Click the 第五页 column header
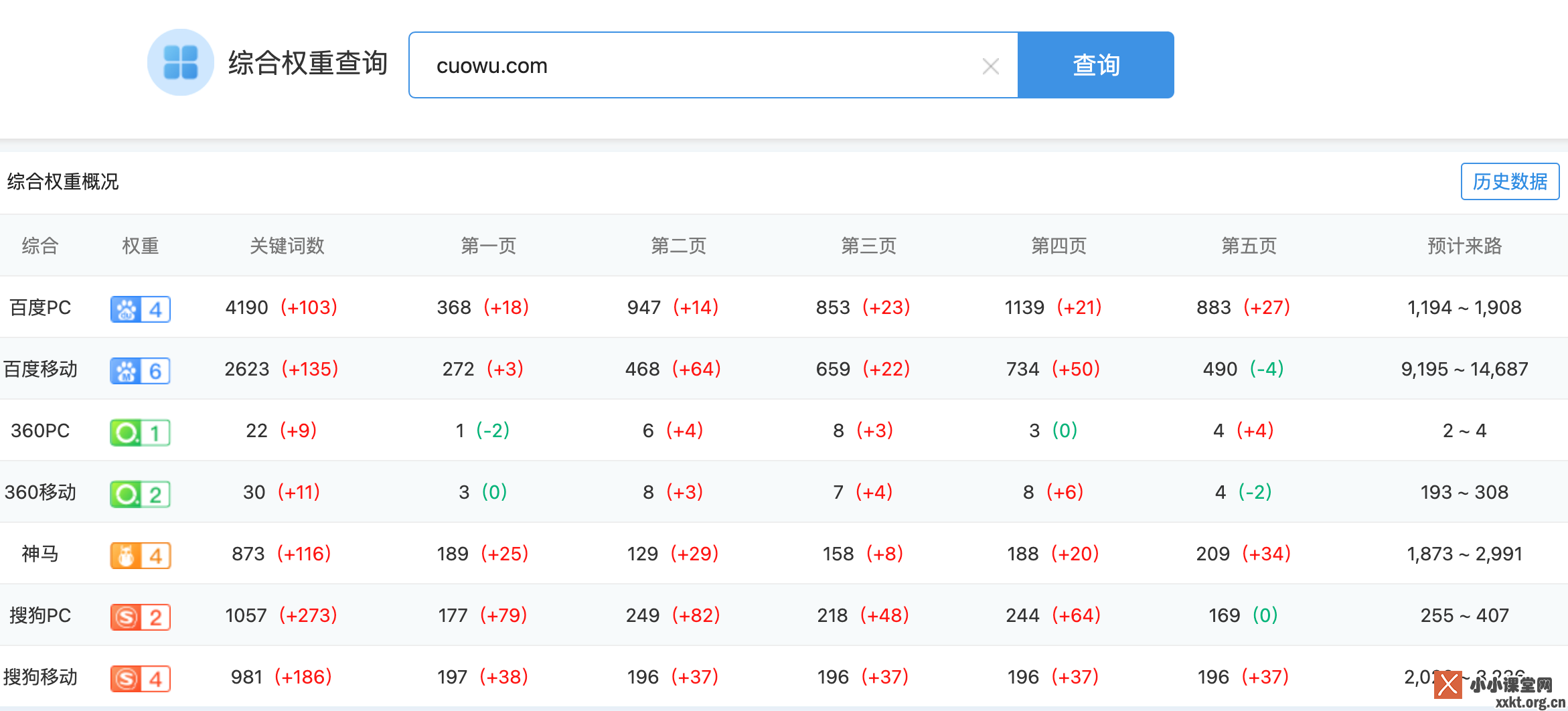1568x711 pixels. (x=1249, y=246)
